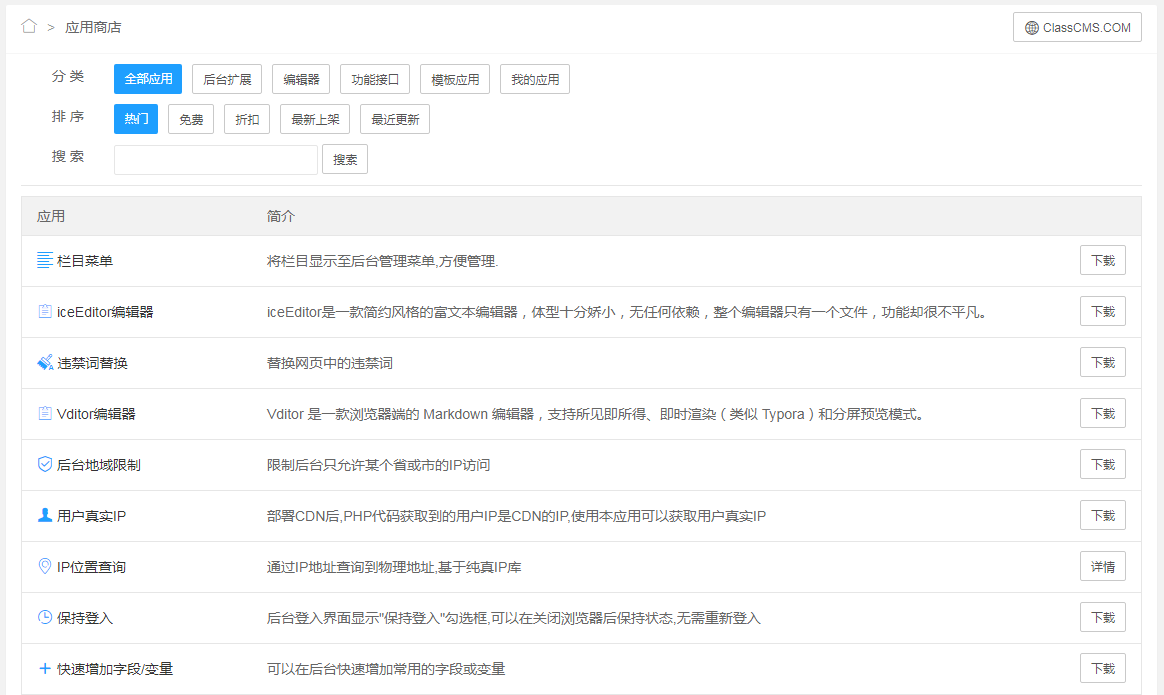Open the 快速增加字段/变量 app name
This screenshot has height=695, width=1164.
114,669
